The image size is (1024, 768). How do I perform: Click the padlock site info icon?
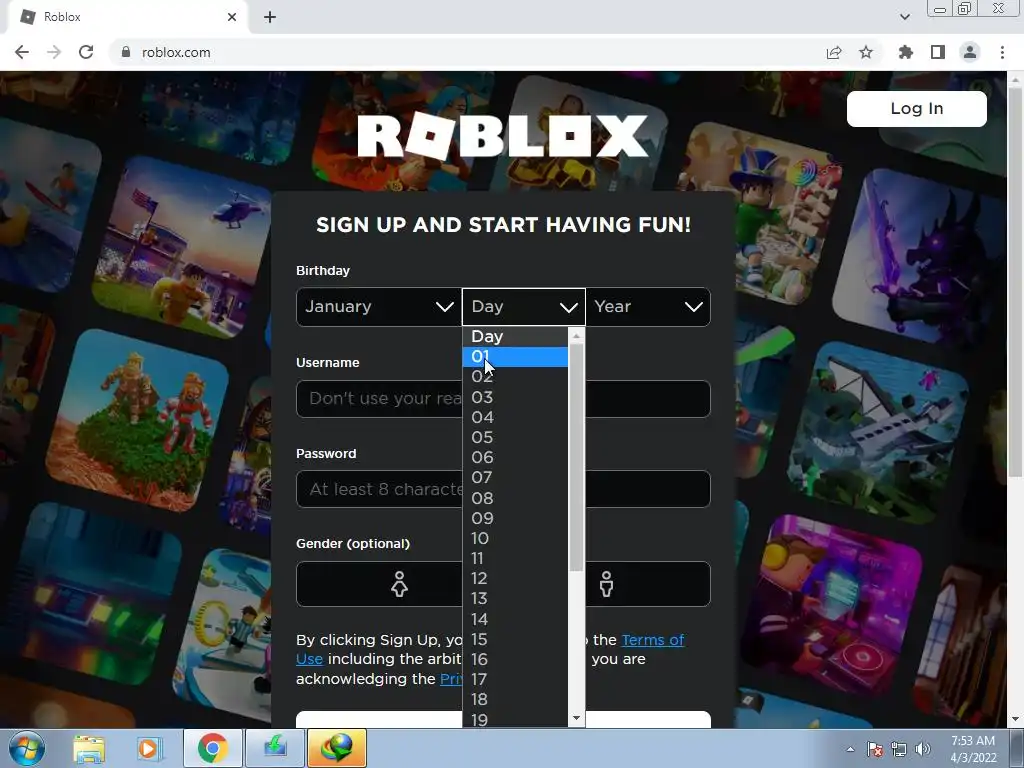[126, 52]
